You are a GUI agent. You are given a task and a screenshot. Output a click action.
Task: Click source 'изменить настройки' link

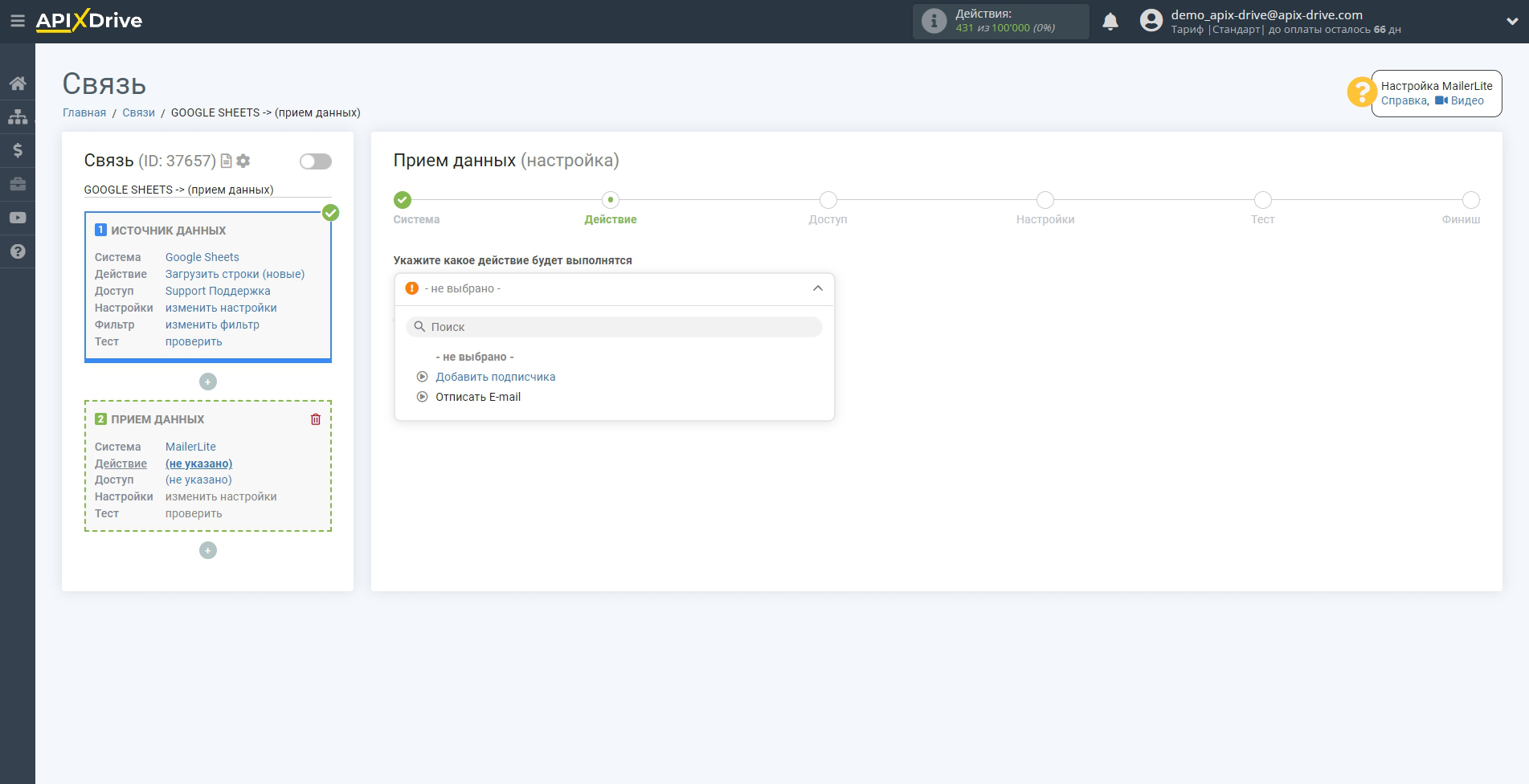click(221, 308)
